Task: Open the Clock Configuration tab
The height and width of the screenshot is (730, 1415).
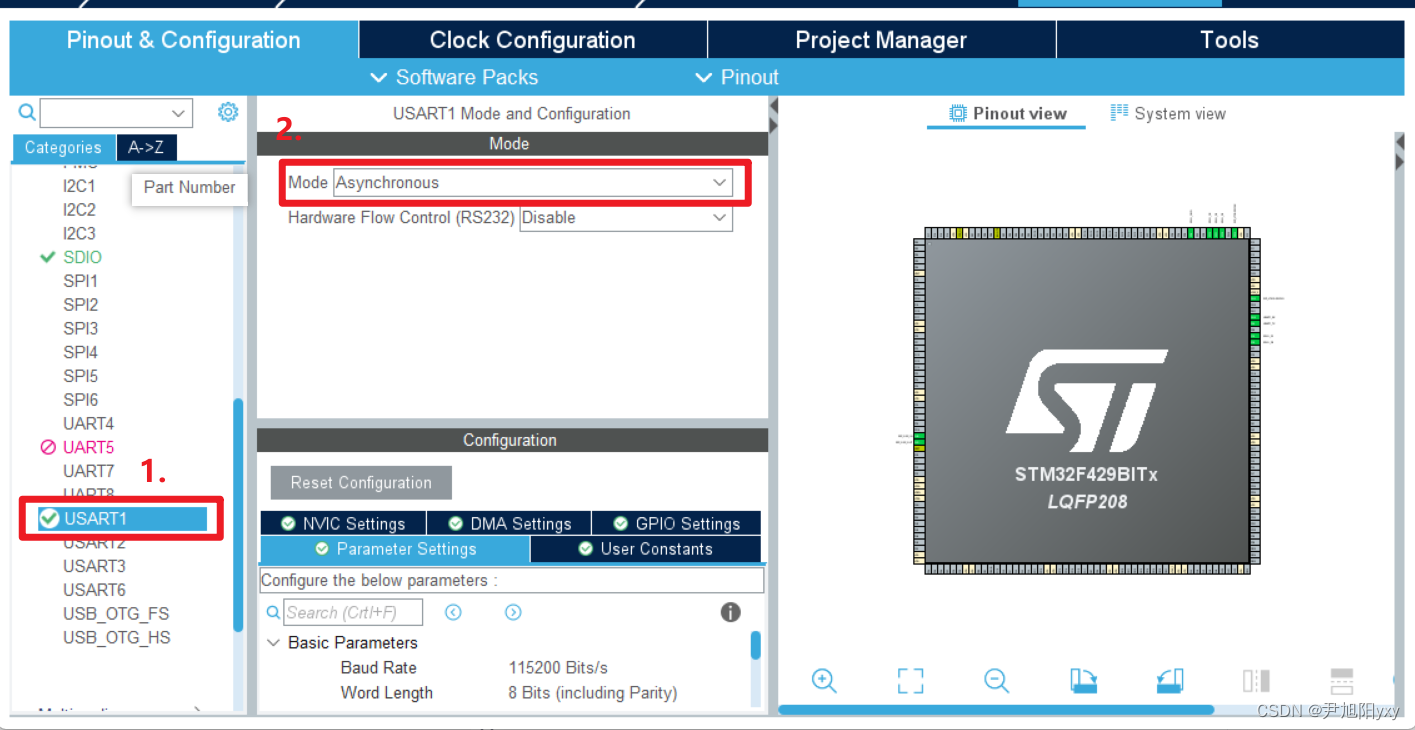Action: 532,40
